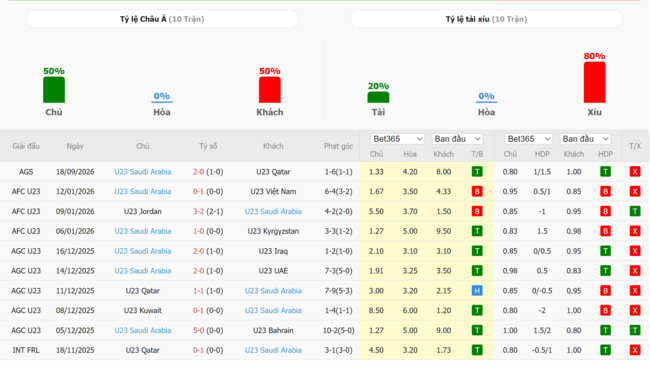
Task: Expand the second Ban đầu handicap dropdown
Action: click(x=585, y=139)
